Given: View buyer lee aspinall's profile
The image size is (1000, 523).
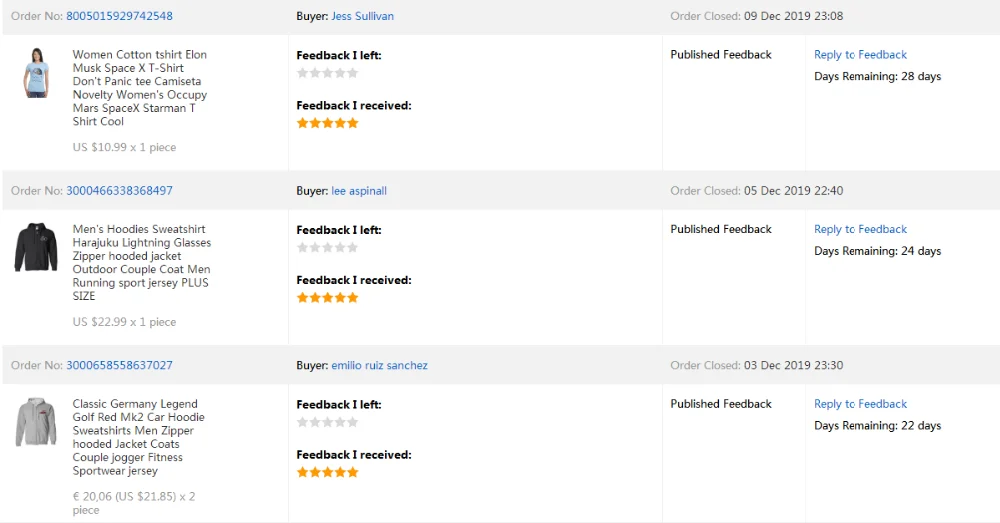Looking at the screenshot, I should [x=359, y=191].
